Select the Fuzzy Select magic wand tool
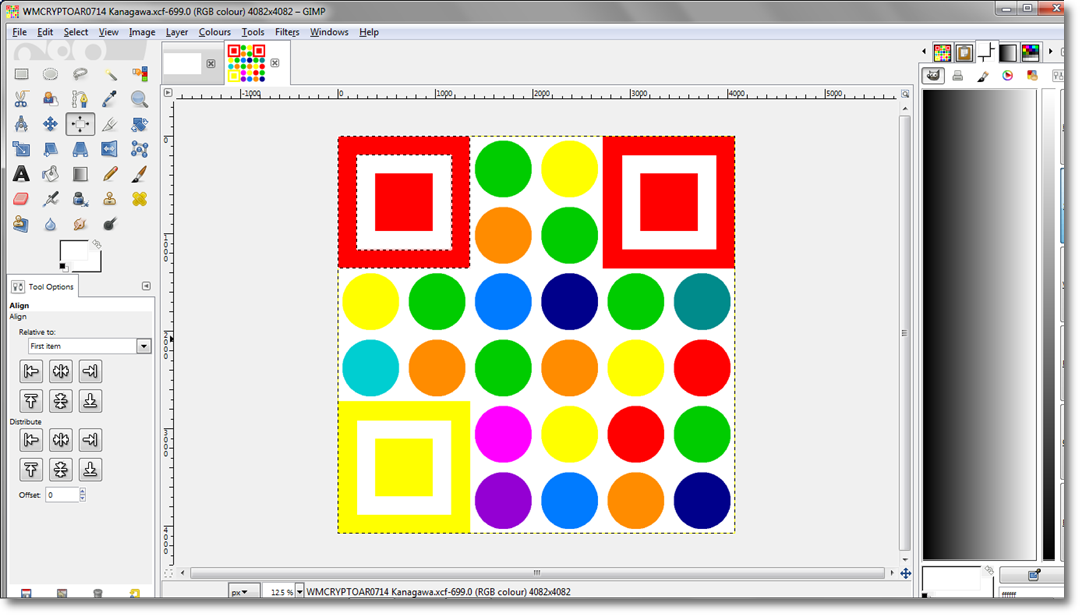The image size is (1080, 615). [110, 74]
